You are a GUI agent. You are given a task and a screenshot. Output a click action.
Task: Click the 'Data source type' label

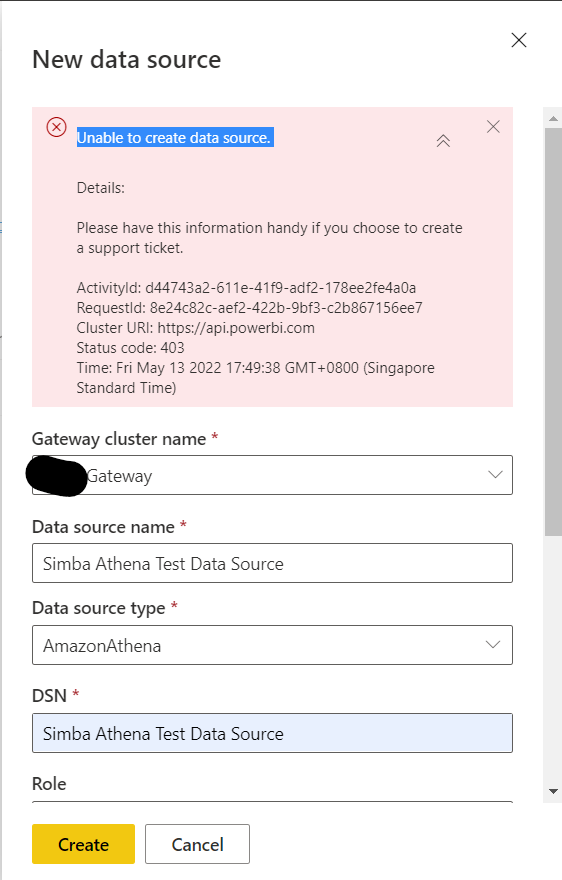click(x=99, y=608)
